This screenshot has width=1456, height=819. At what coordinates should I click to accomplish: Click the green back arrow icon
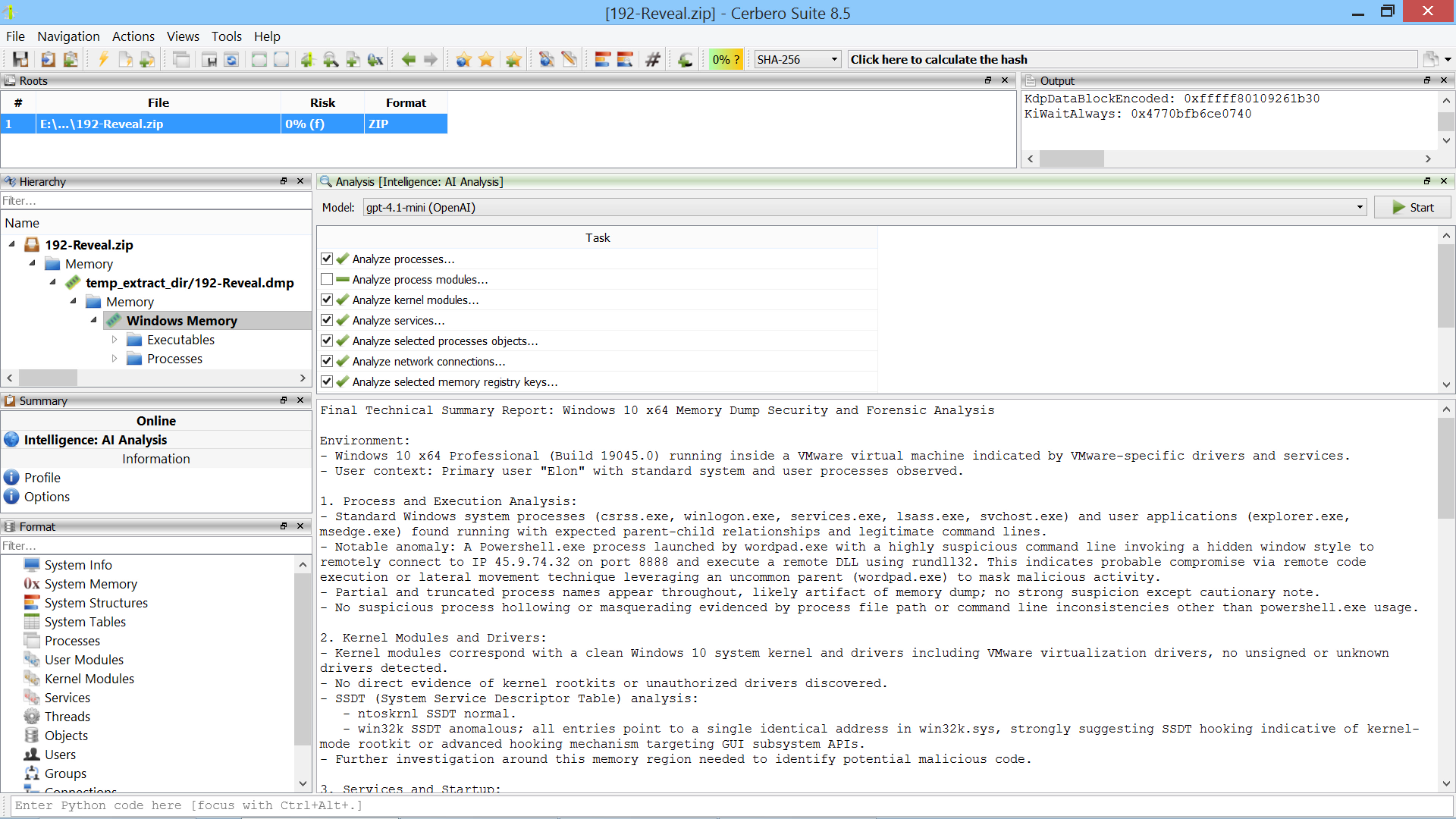tap(408, 59)
